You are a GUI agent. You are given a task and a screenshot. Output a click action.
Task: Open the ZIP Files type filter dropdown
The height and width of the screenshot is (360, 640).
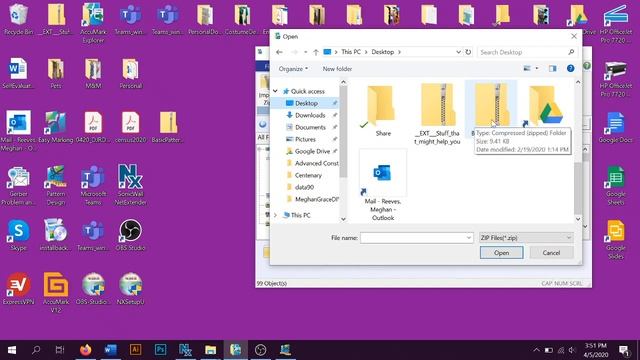point(526,238)
